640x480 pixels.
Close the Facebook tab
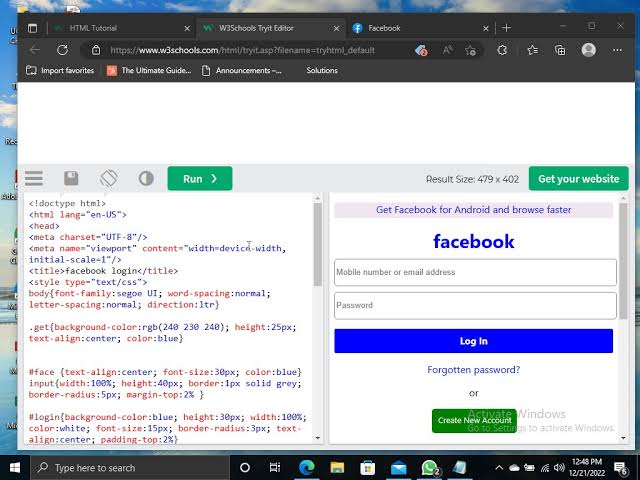point(486,28)
